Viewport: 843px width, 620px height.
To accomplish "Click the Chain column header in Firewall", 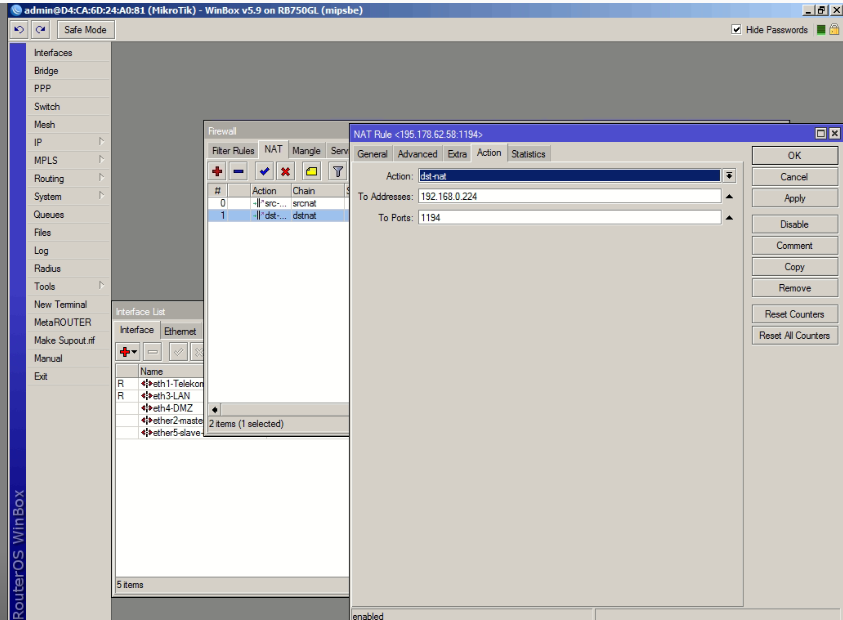I will (x=317, y=190).
